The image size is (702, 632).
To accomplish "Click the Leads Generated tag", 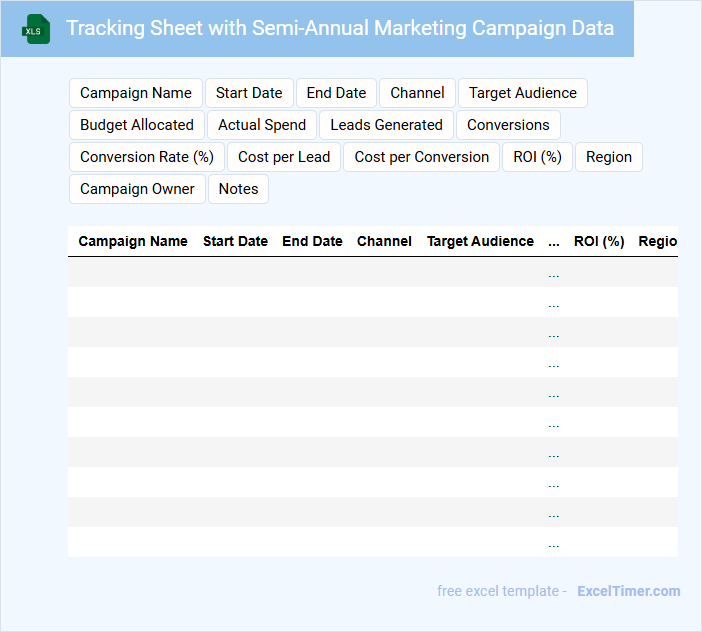I will (386, 125).
